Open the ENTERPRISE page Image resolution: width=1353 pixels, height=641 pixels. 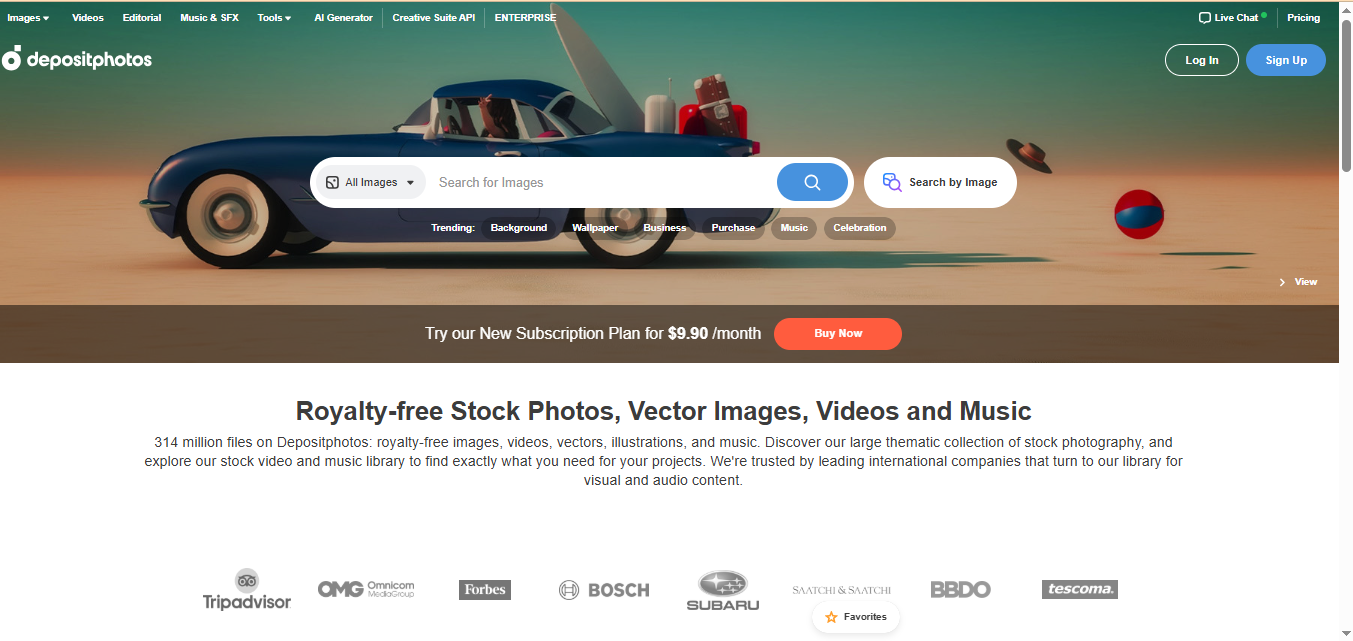[525, 18]
